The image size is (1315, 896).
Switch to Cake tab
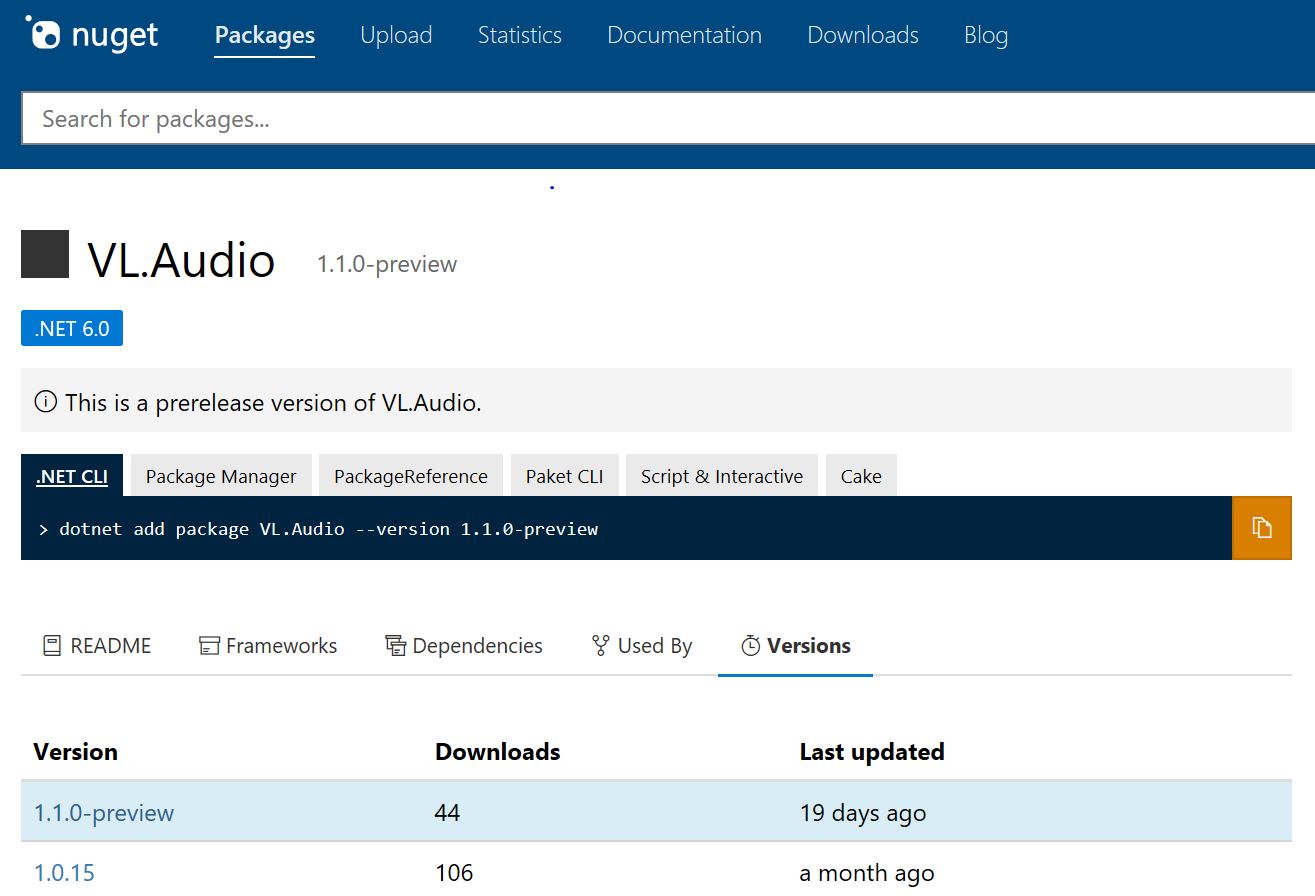tap(861, 476)
